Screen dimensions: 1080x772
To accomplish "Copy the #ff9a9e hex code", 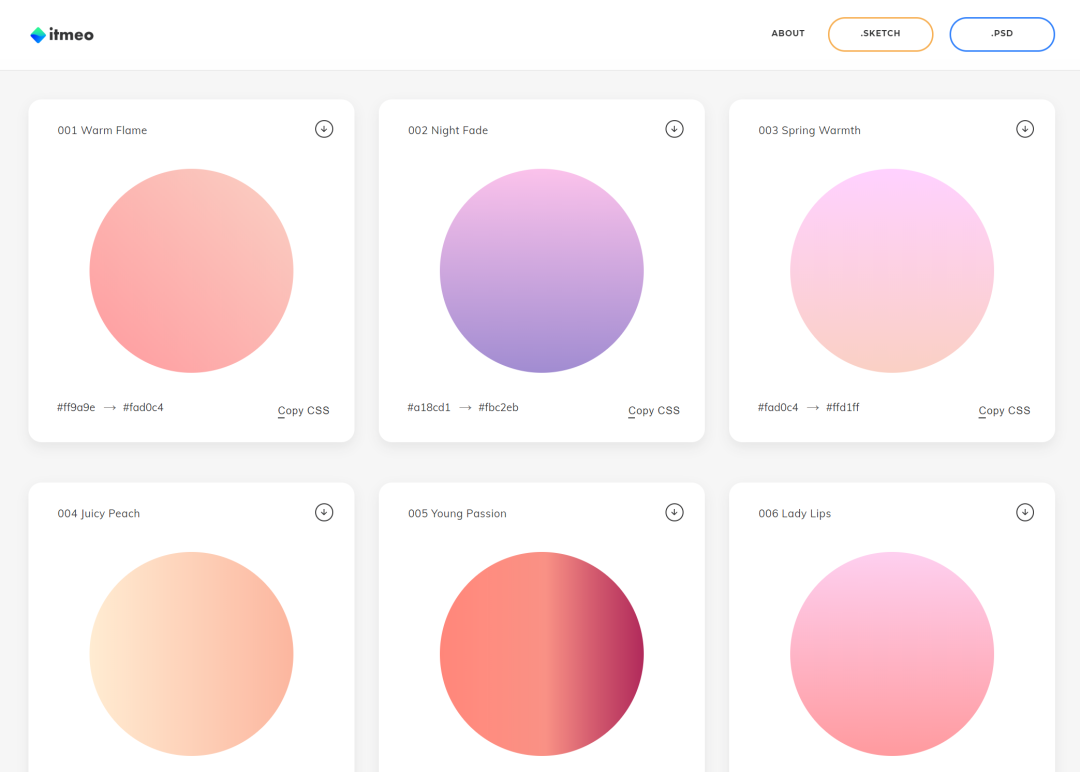I will coord(76,408).
